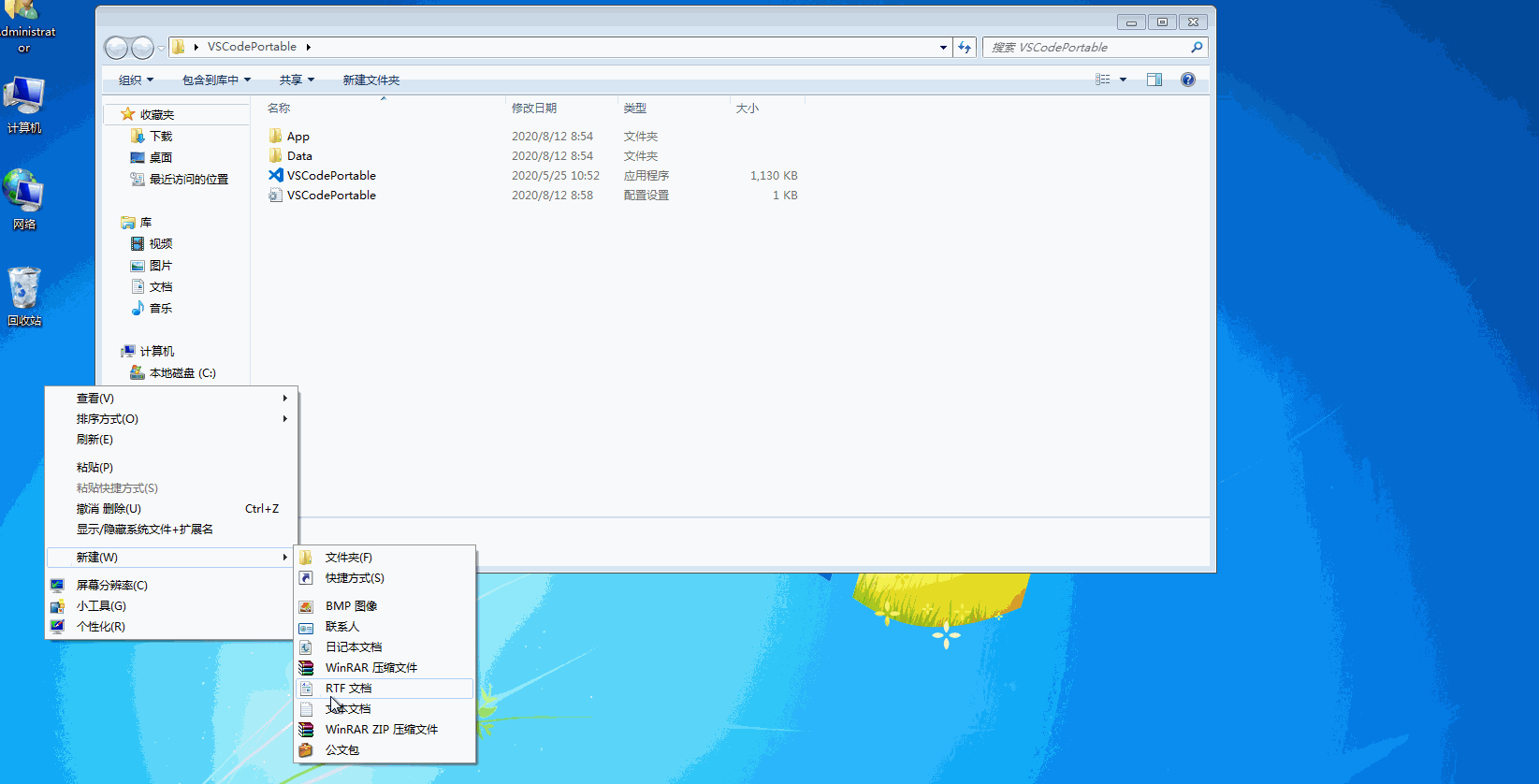Select the 网络 desktop icon
The width and height of the screenshot is (1539, 784).
tap(24, 199)
